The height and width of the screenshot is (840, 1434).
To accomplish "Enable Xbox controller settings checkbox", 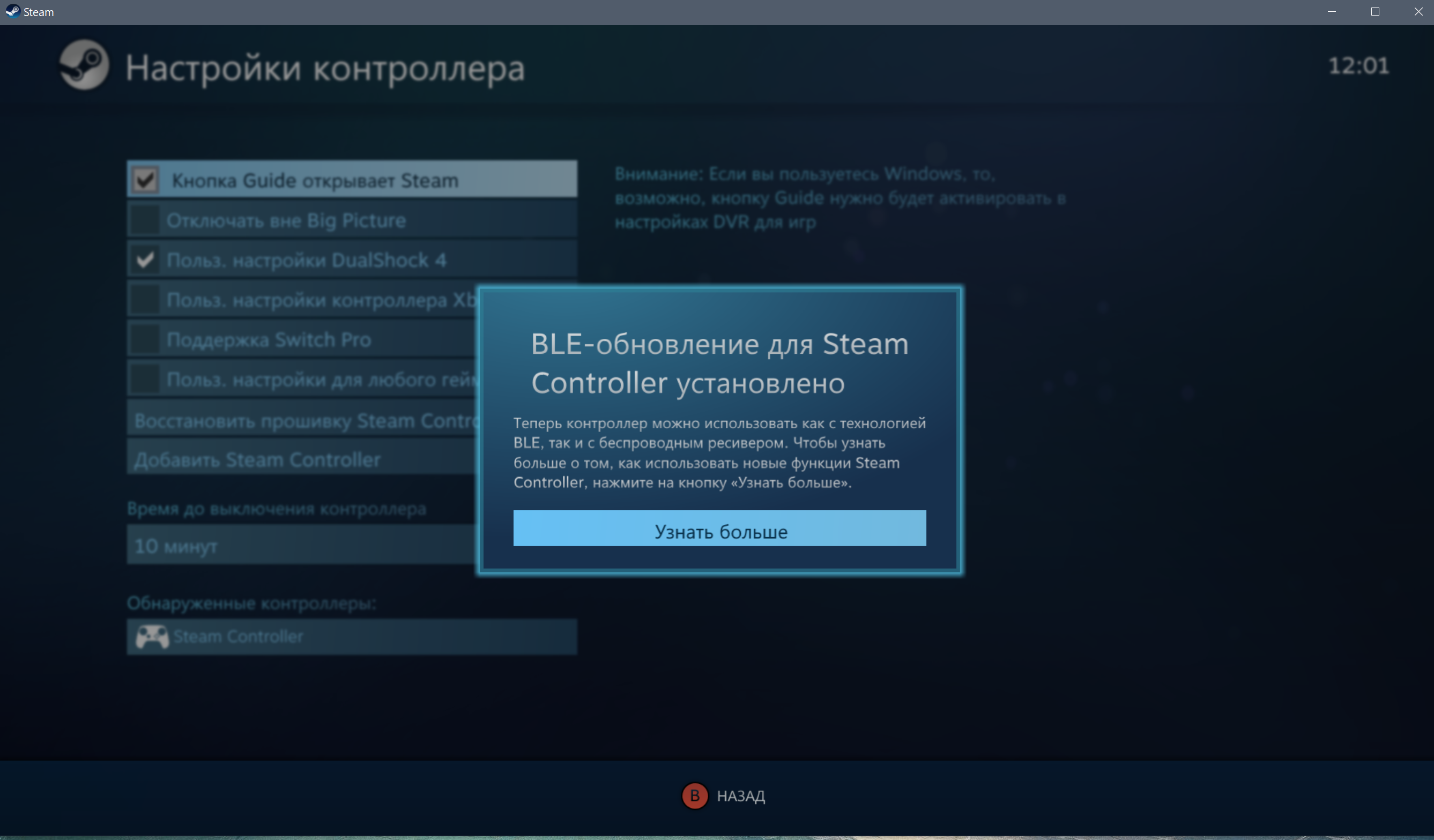I will [x=145, y=299].
